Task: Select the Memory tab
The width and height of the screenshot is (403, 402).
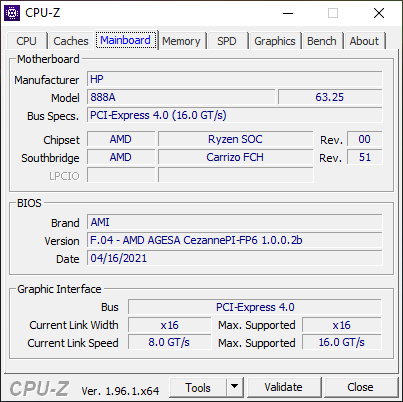Action: coord(181,41)
